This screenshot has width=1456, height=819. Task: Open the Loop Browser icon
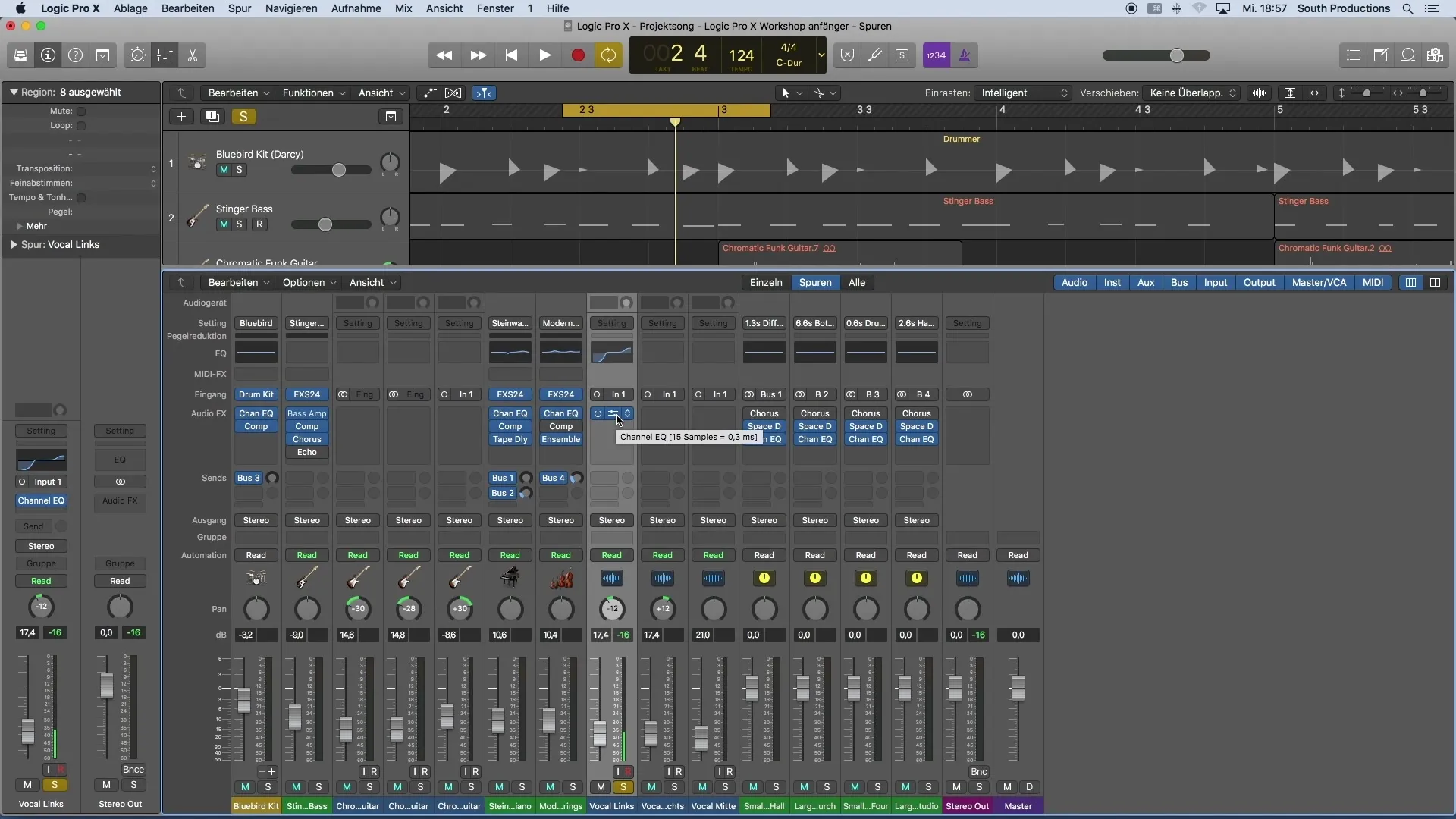tap(1407, 55)
